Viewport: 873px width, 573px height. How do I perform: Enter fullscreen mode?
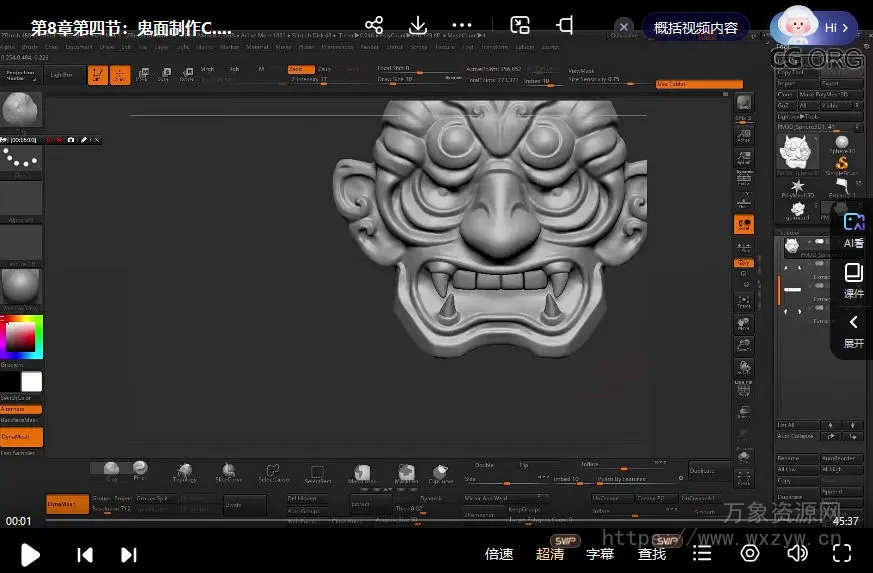tap(843, 554)
